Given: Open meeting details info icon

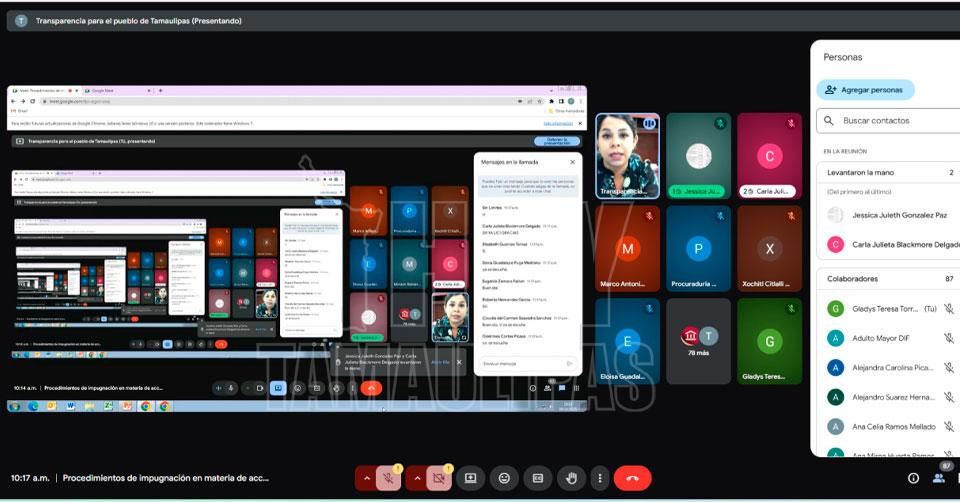Looking at the screenshot, I should tap(912, 478).
